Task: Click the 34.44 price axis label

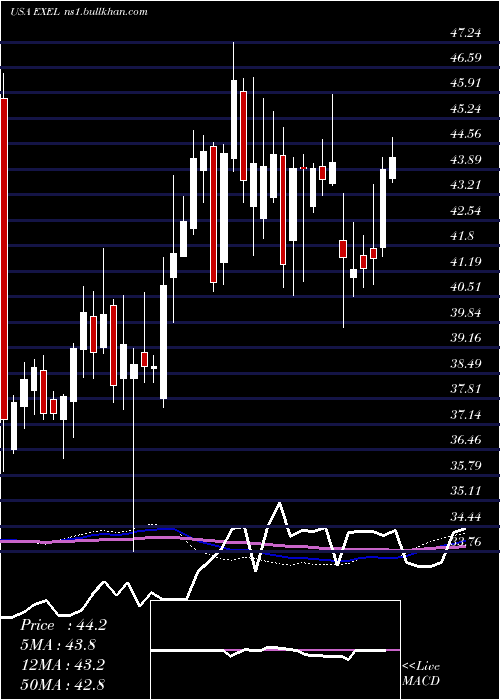Action: (x=466, y=517)
